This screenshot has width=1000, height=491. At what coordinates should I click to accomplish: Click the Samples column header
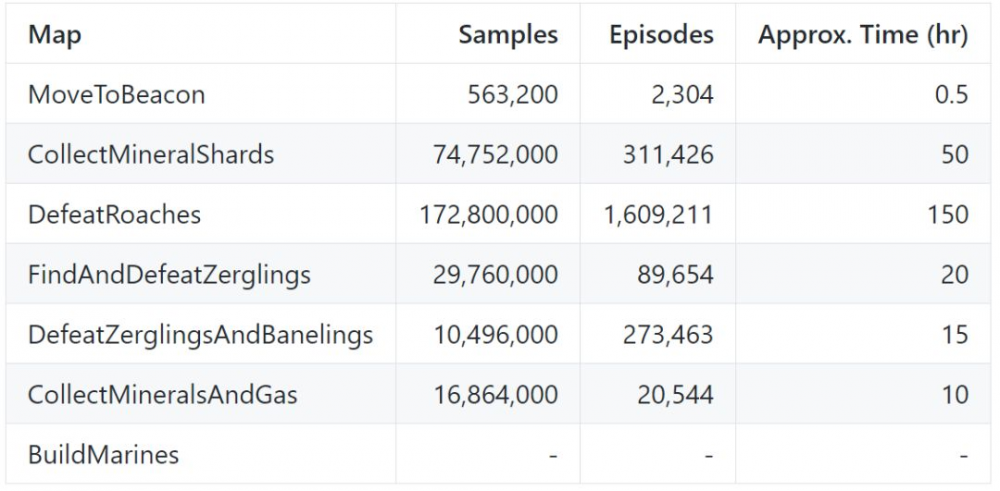tap(508, 35)
